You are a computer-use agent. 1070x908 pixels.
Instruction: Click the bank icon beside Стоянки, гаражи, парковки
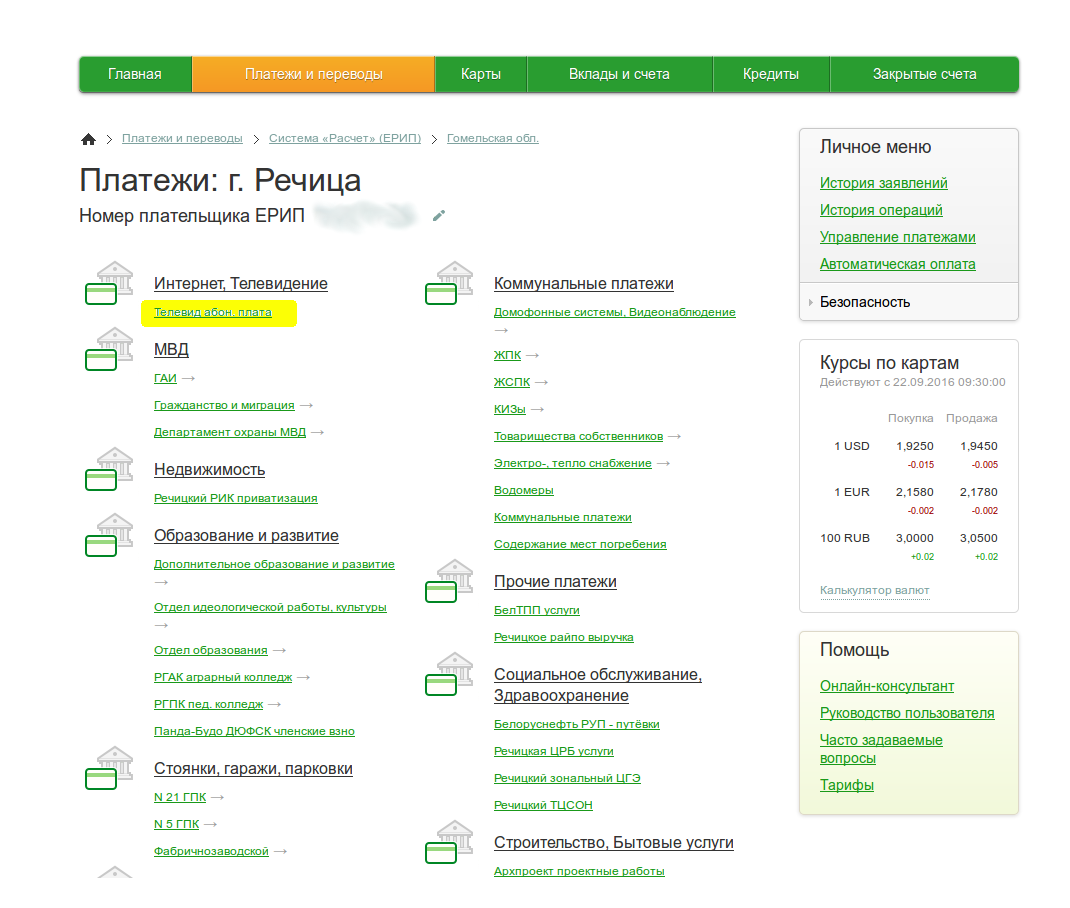pyautogui.click(x=109, y=767)
